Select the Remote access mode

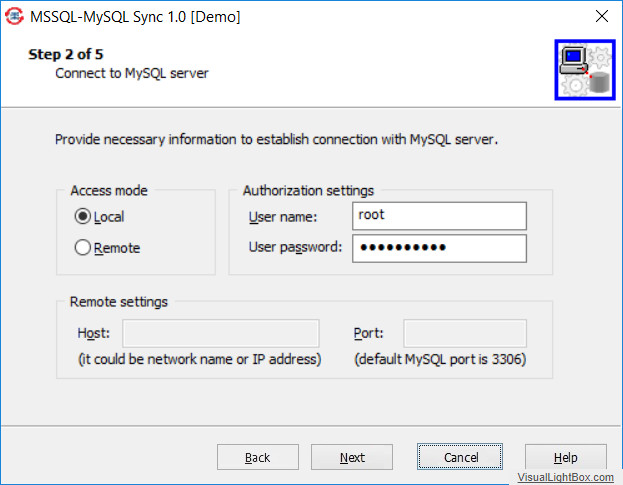(x=83, y=247)
